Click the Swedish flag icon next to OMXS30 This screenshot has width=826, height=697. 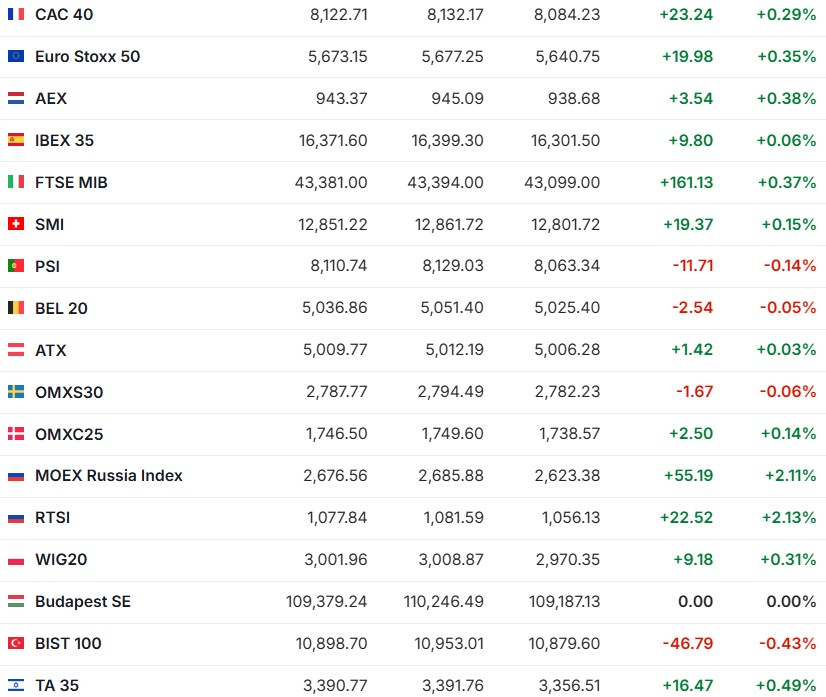tap(15, 392)
